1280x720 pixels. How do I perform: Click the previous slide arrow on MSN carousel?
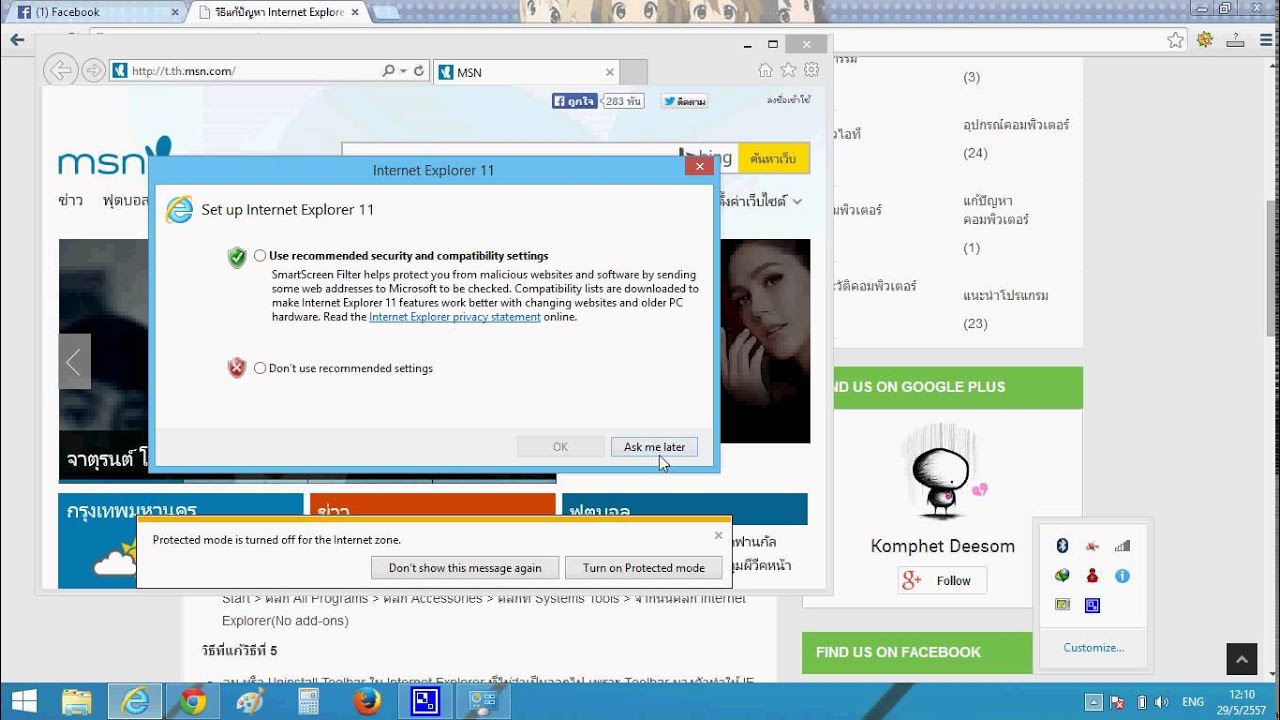74,362
